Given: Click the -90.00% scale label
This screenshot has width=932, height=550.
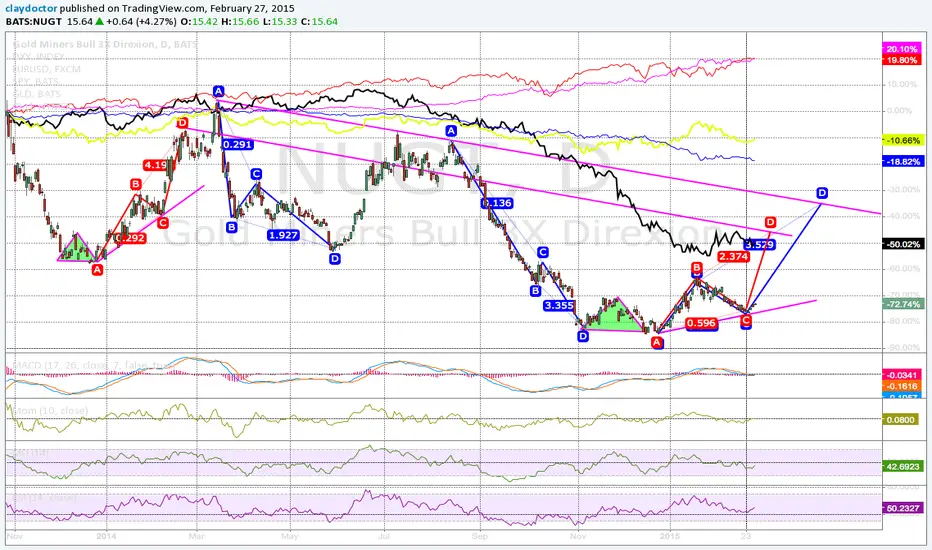Looking at the screenshot, I should (x=901, y=348).
